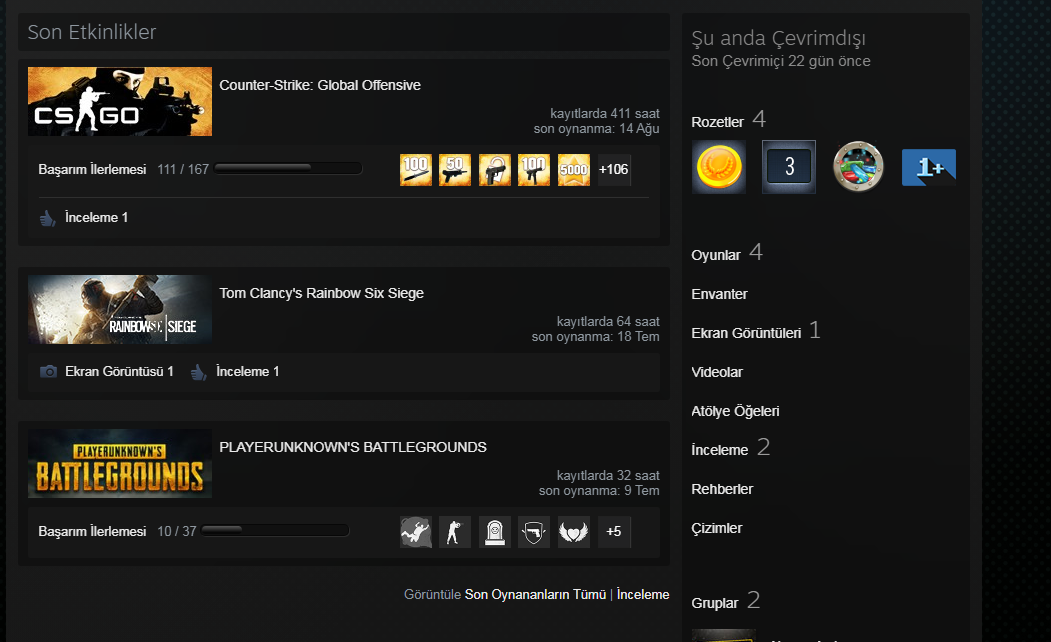The image size is (1051, 642).
Task: Open the Oyunlar games list
Action: [x=716, y=255]
